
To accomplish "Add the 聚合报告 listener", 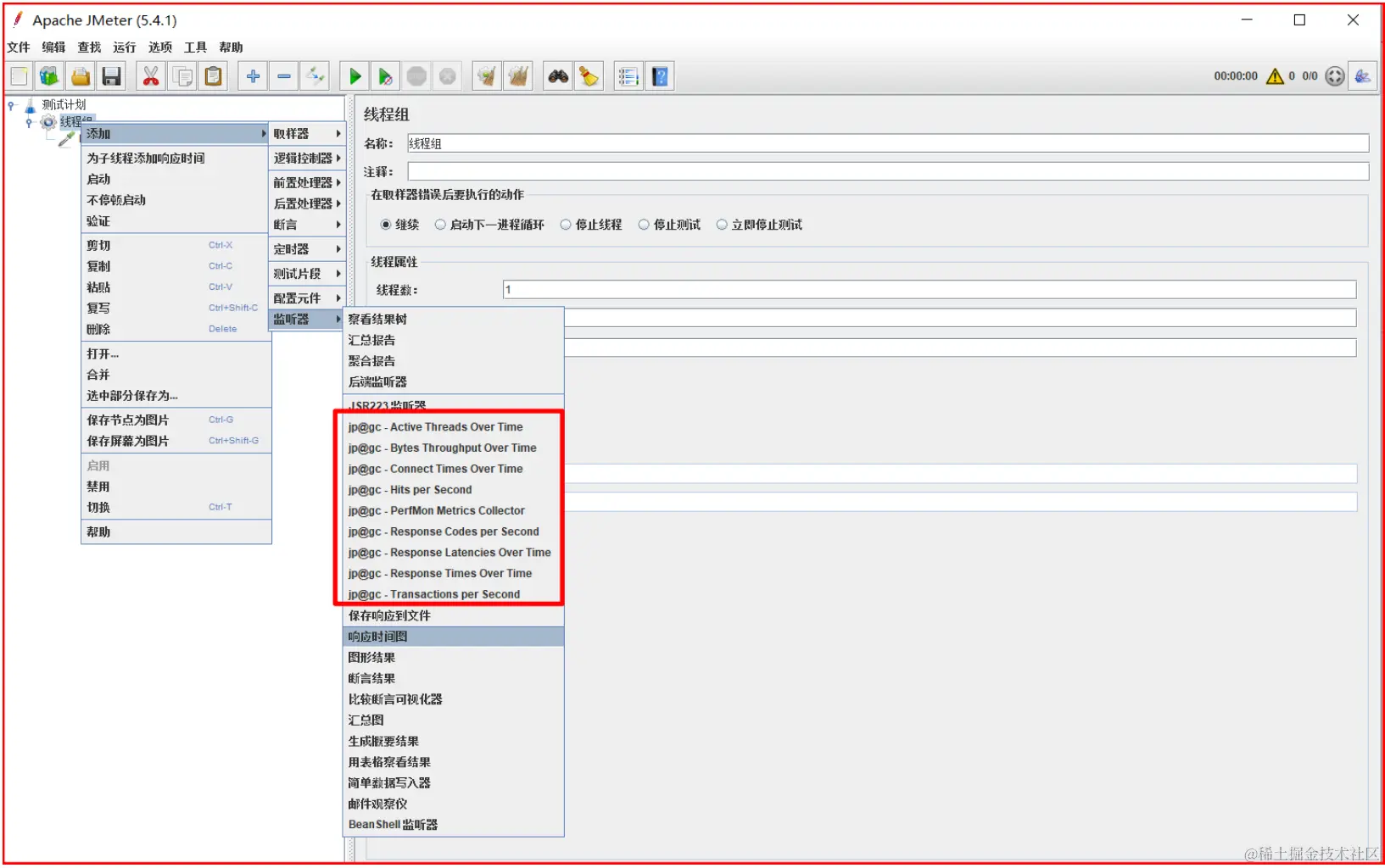I will pyautogui.click(x=453, y=361).
